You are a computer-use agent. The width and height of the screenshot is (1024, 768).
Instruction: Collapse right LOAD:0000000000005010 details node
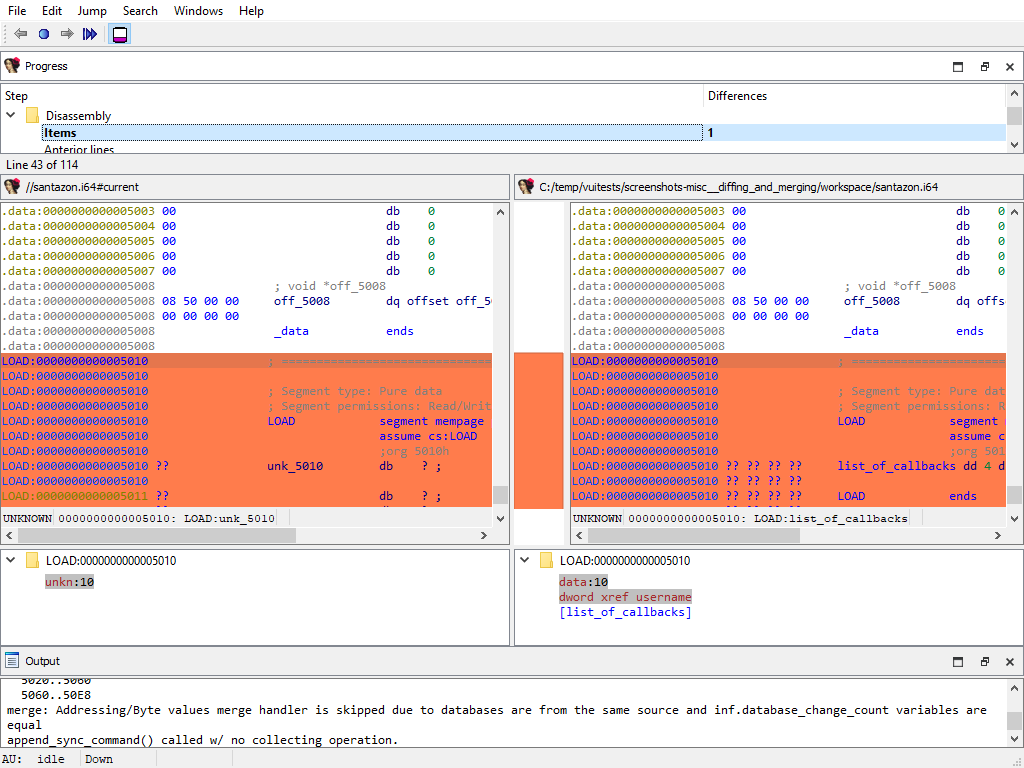pyautogui.click(x=525, y=561)
